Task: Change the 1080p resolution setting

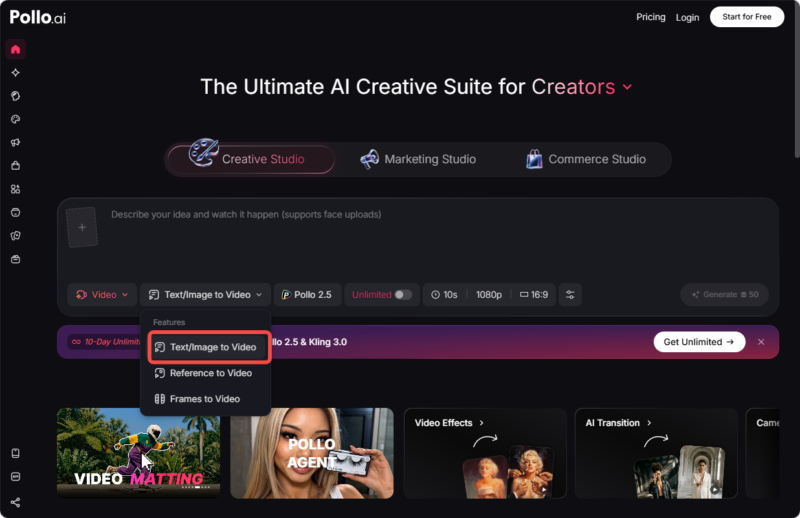Action: pyautogui.click(x=489, y=294)
